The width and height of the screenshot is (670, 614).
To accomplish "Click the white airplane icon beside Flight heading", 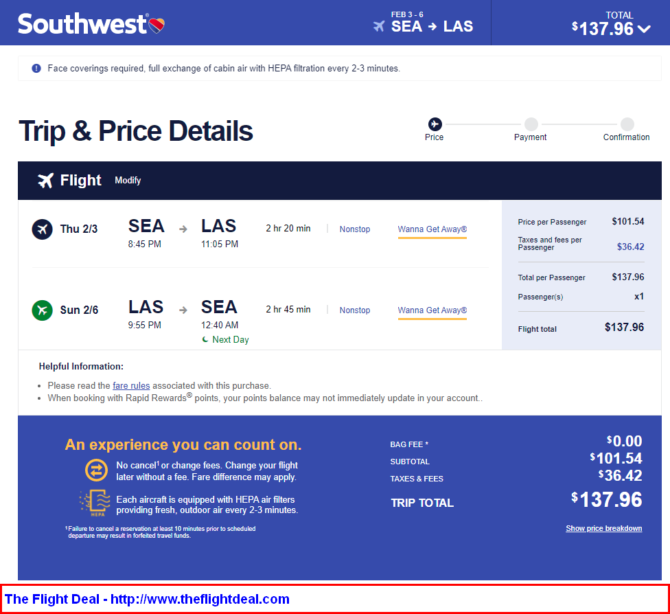I will pyautogui.click(x=45, y=180).
